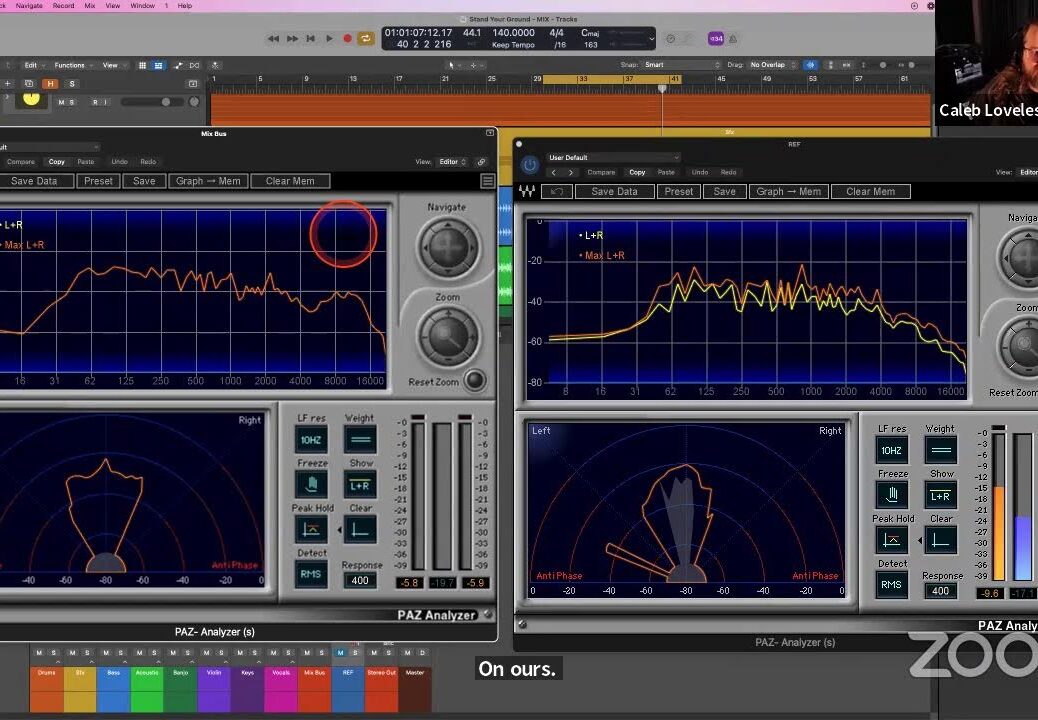This screenshot has height=720, width=1038.
Task: Click the undo arrow in REF PAZ toolbar
Action: [x=557, y=191]
